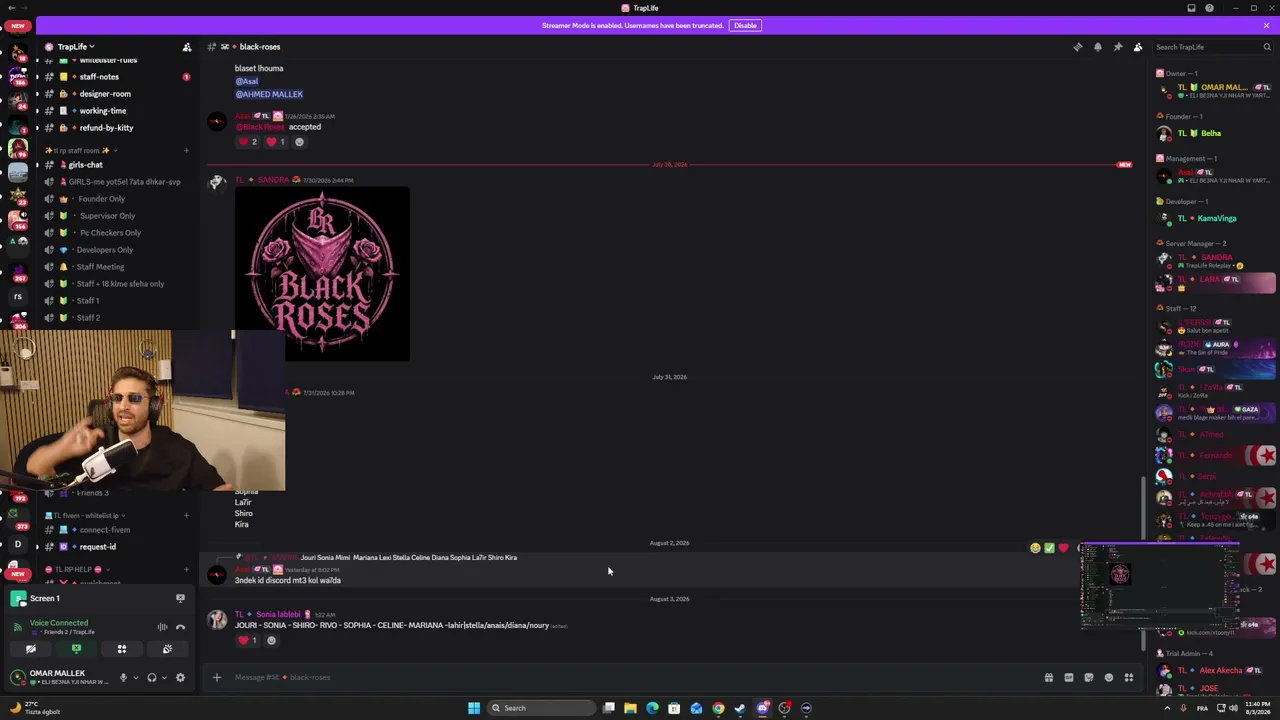This screenshot has width=1280, height=720.
Task: Open headphone output options dropdown arrow
Action: point(164,677)
